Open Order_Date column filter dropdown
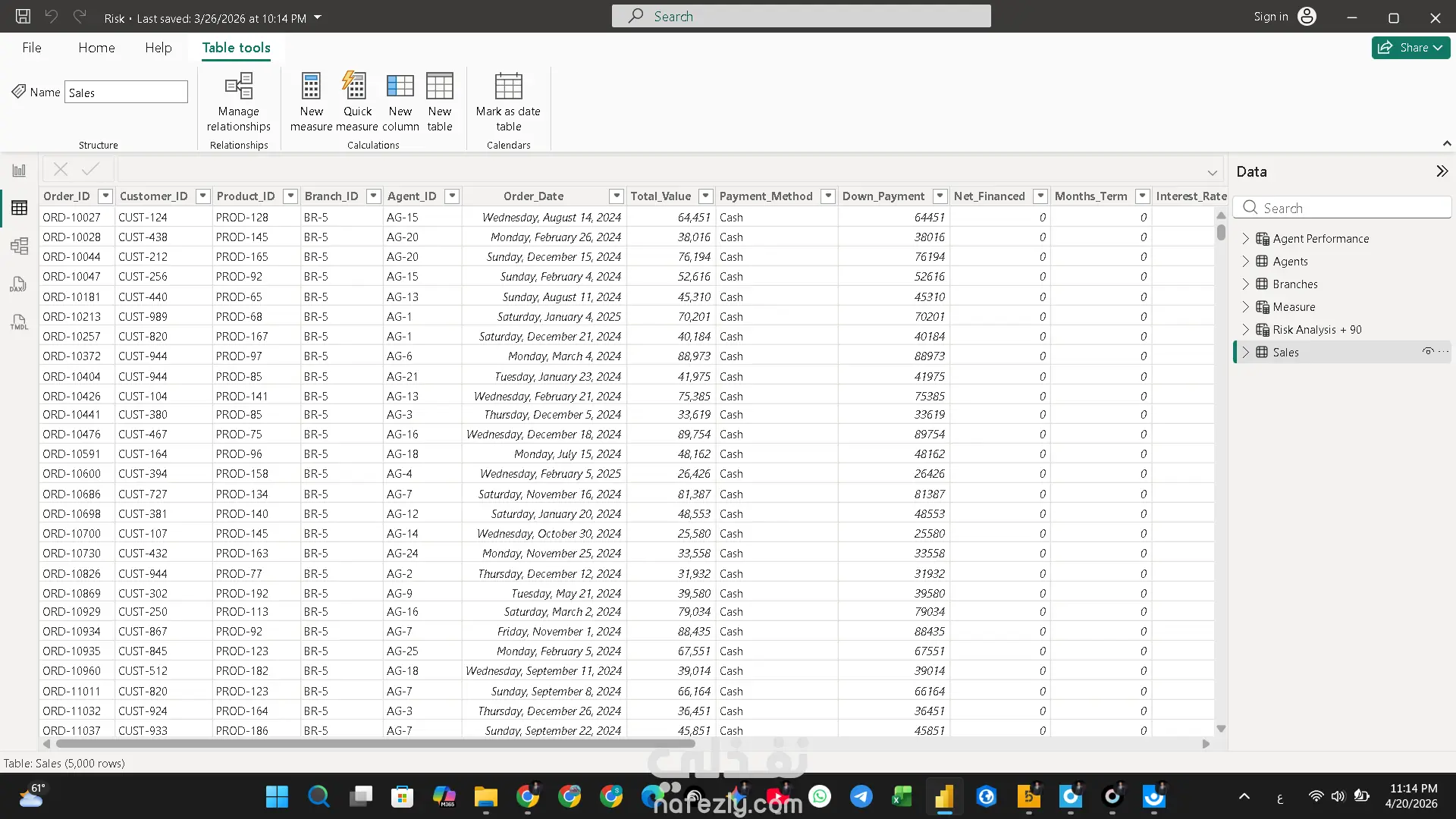Screen dimensions: 1456x819 617,196
